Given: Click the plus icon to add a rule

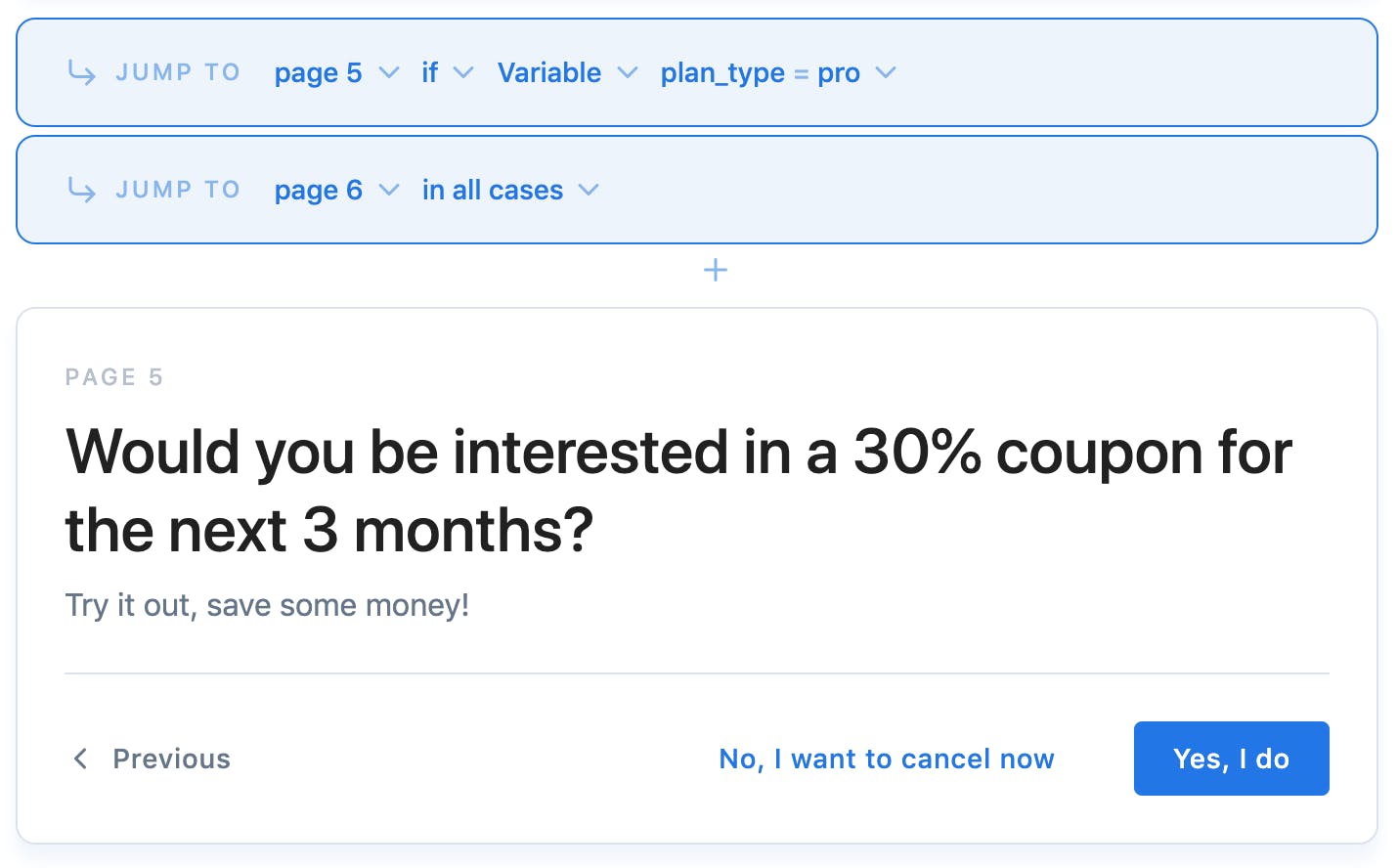Looking at the screenshot, I should coord(716,270).
